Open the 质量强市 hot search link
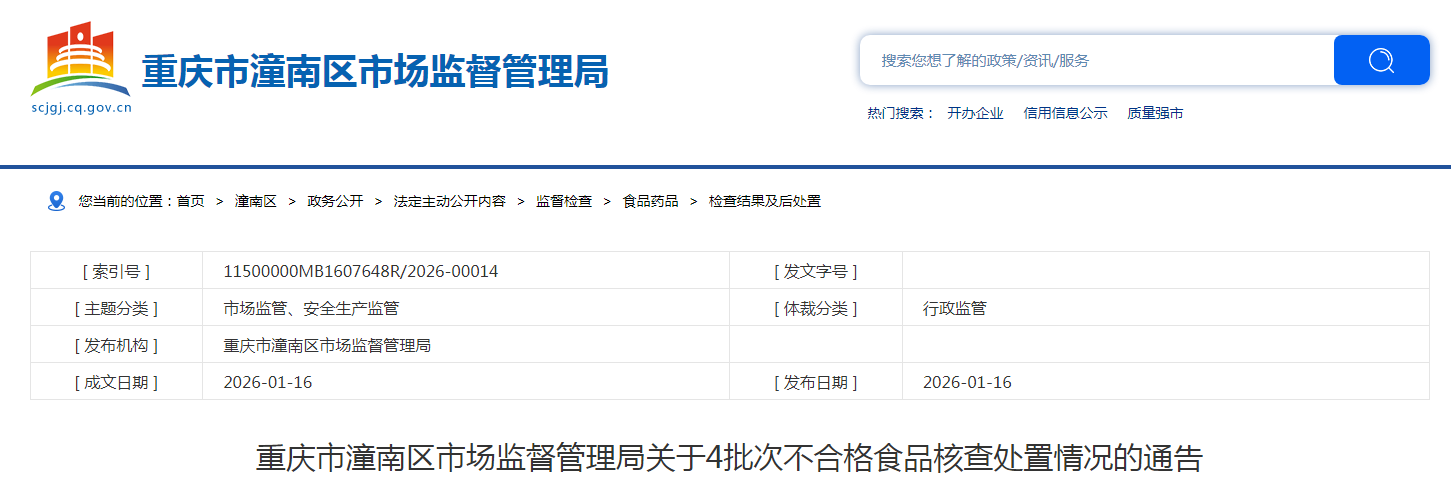 click(x=1155, y=113)
